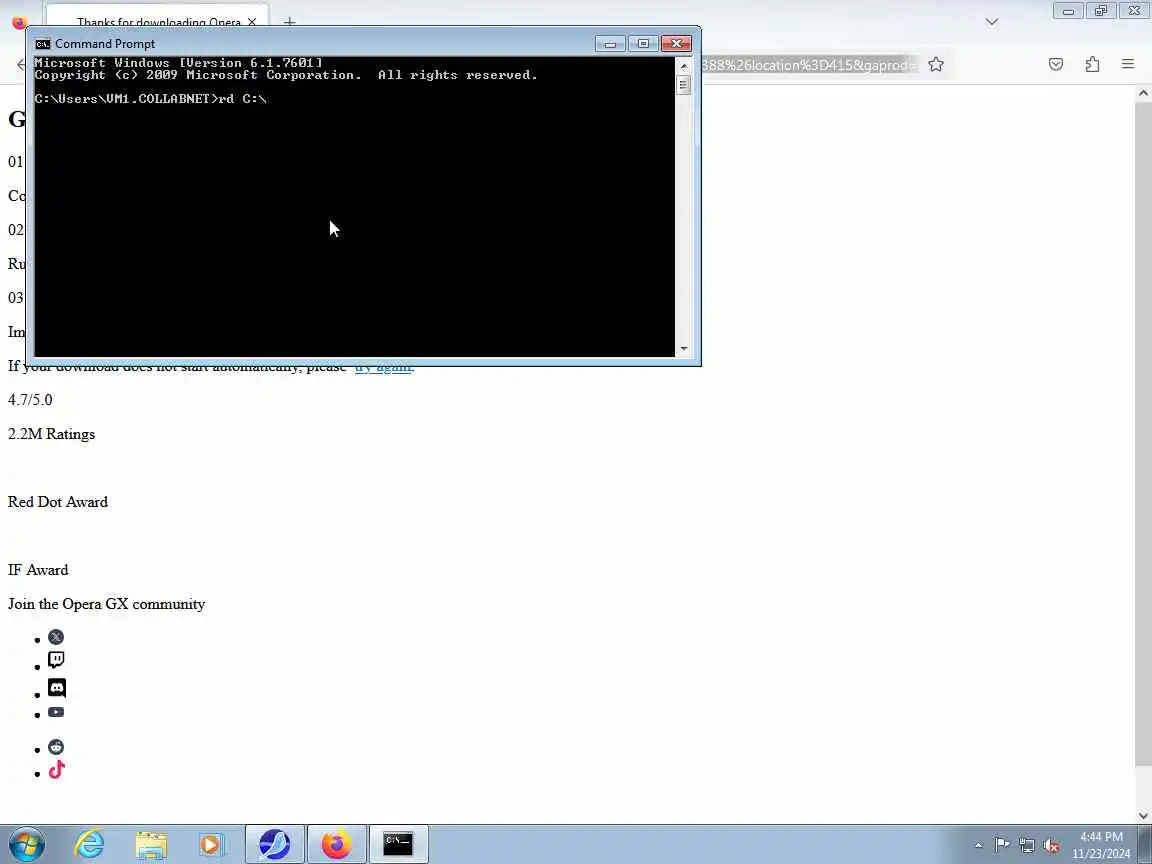1152x864 pixels.
Task: Open the Firefox hamburger application menu
Action: [1128, 65]
